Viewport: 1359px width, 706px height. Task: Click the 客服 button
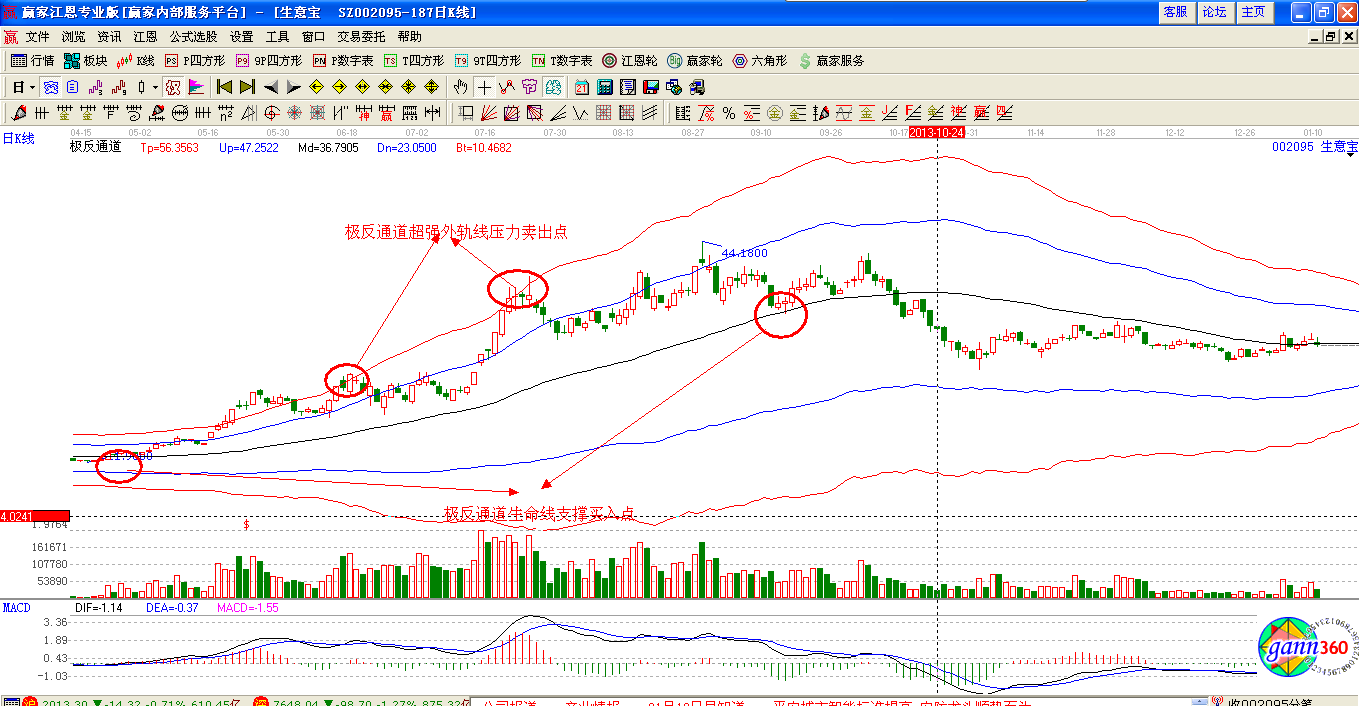point(1175,12)
